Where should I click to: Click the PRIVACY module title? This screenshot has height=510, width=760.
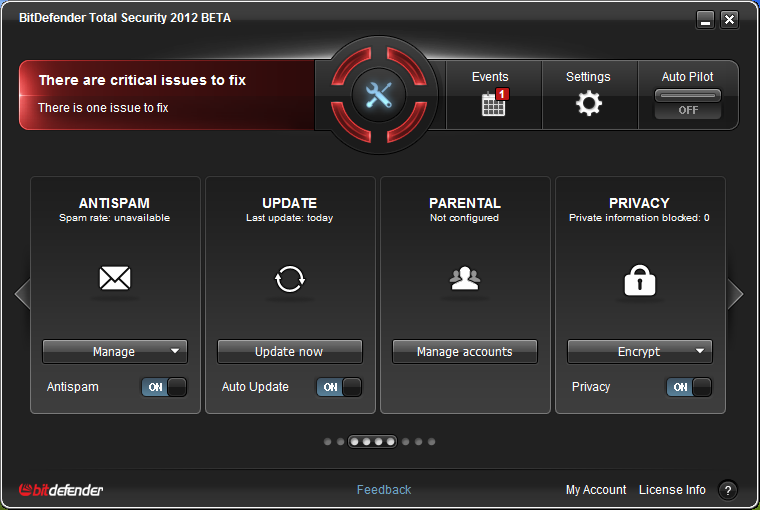[x=639, y=203]
